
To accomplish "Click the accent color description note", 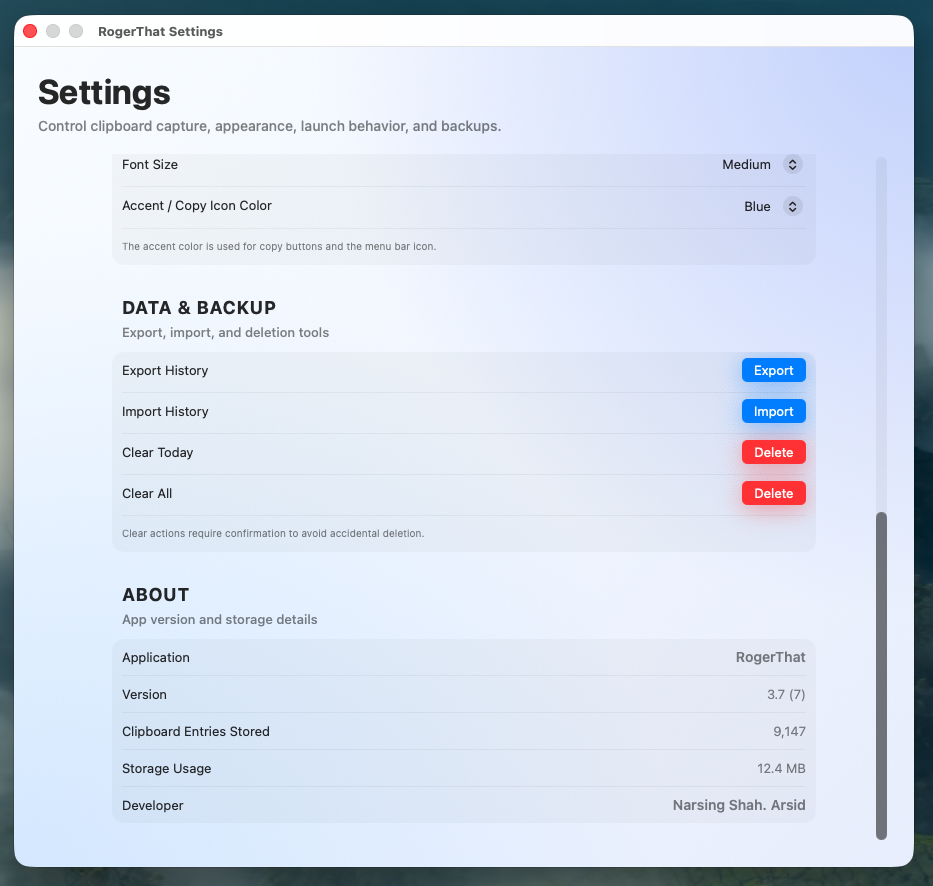I will 279,246.
